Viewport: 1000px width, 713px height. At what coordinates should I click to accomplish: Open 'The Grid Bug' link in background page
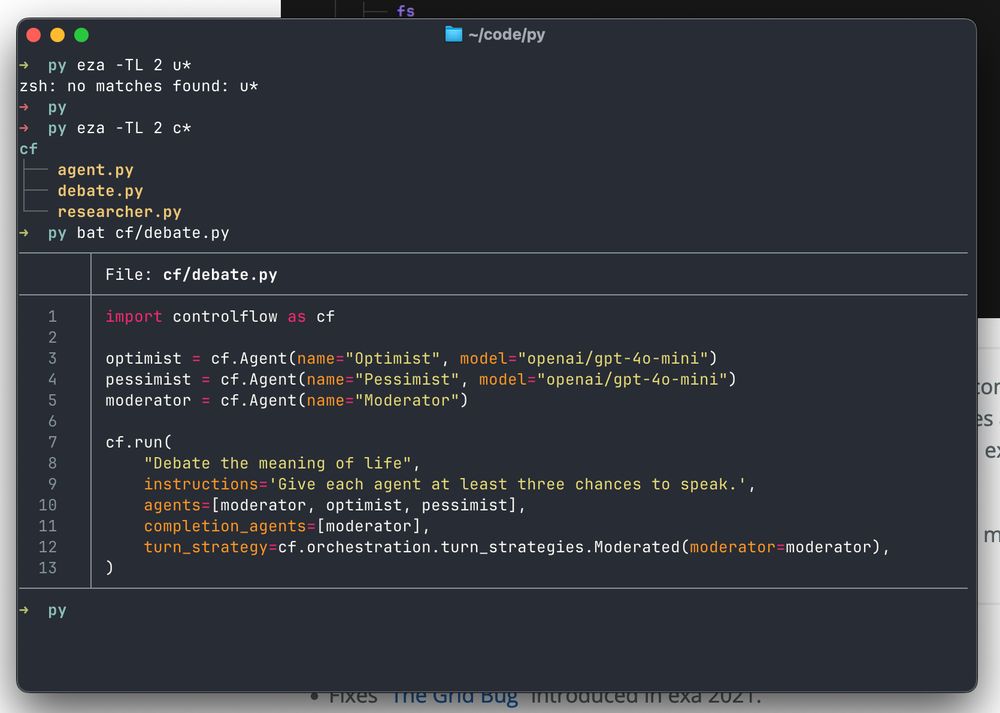point(454,696)
